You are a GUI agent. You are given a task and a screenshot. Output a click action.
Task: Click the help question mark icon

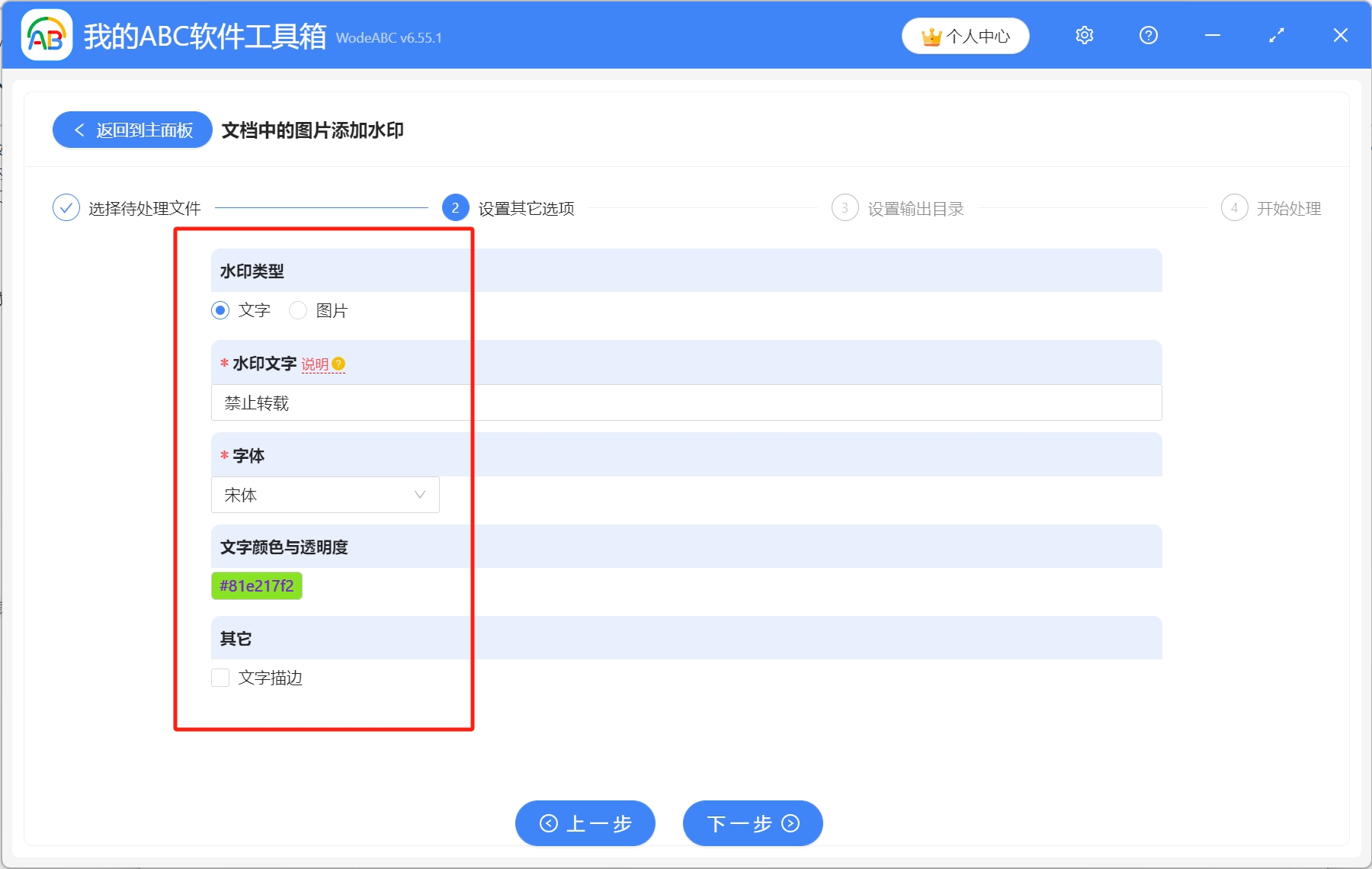pos(1148,35)
